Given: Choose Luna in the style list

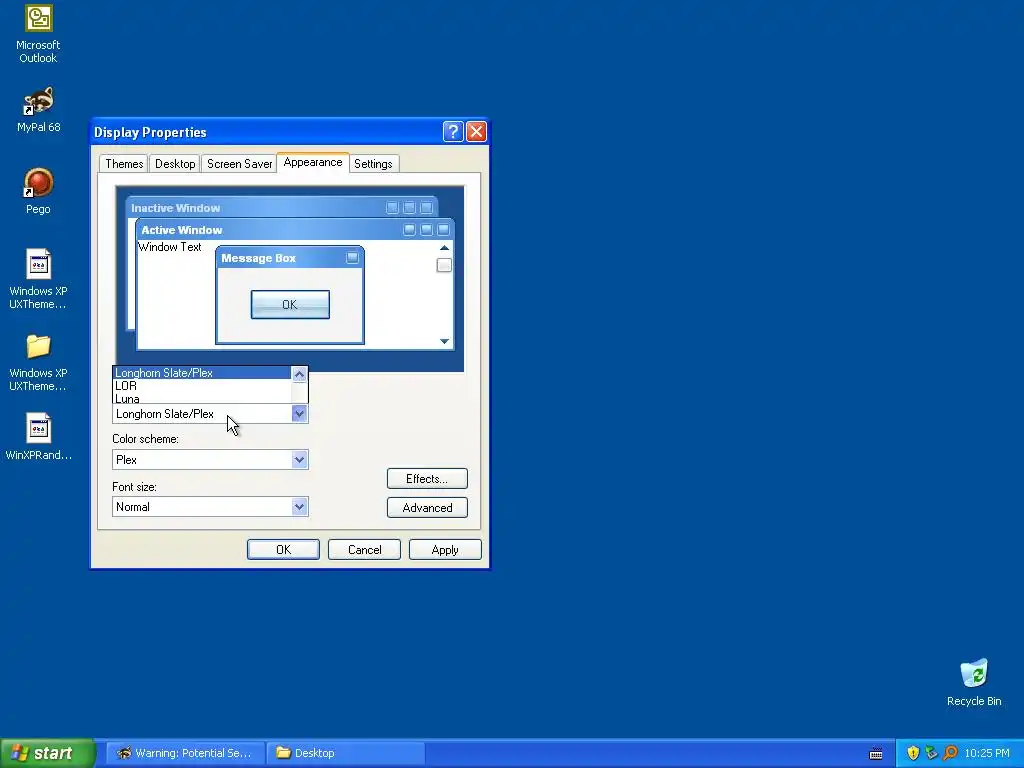Looking at the screenshot, I should [202, 398].
